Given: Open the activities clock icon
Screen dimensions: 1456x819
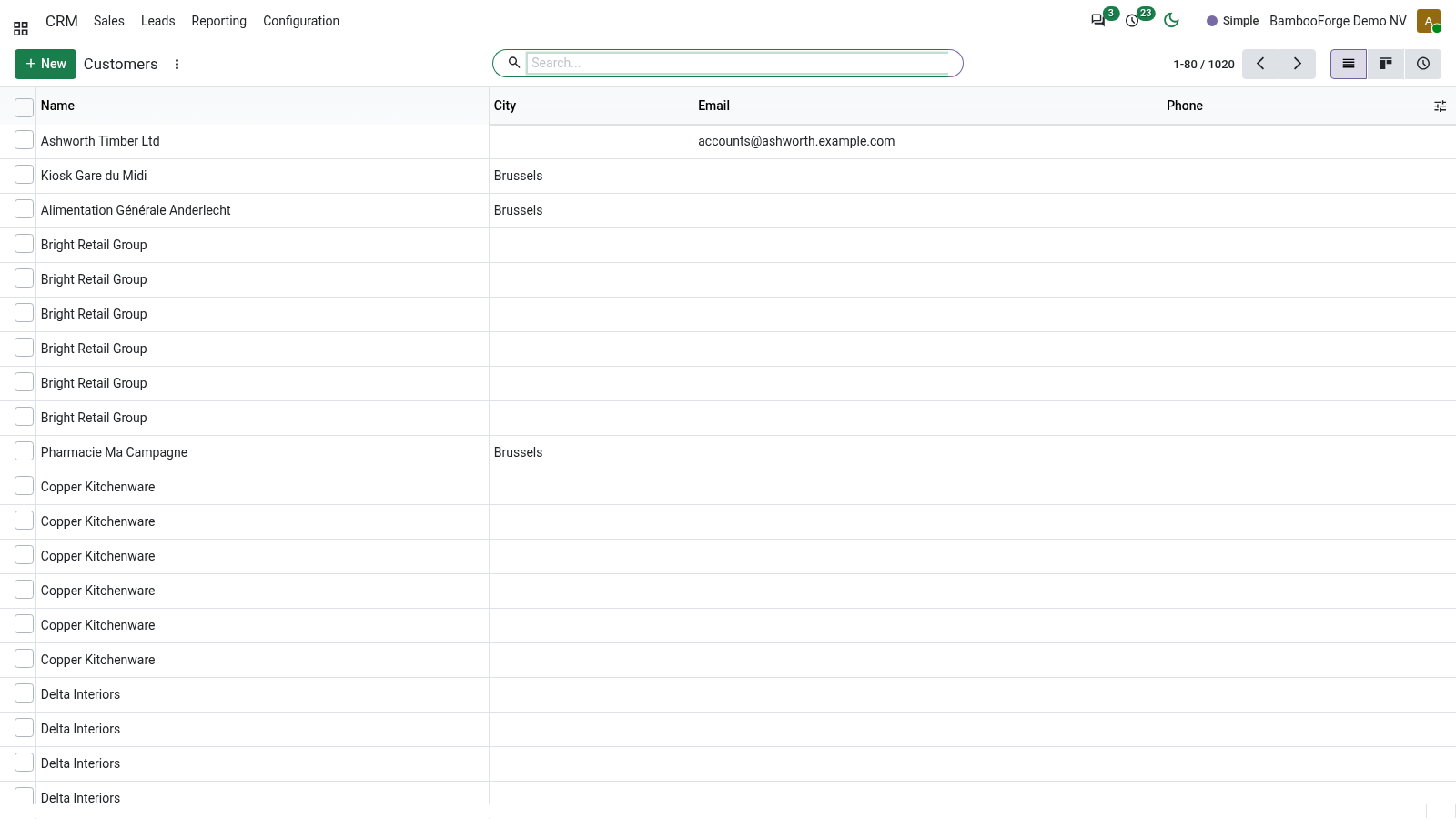Looking at the screenshot, I should tap(1132, 20).
